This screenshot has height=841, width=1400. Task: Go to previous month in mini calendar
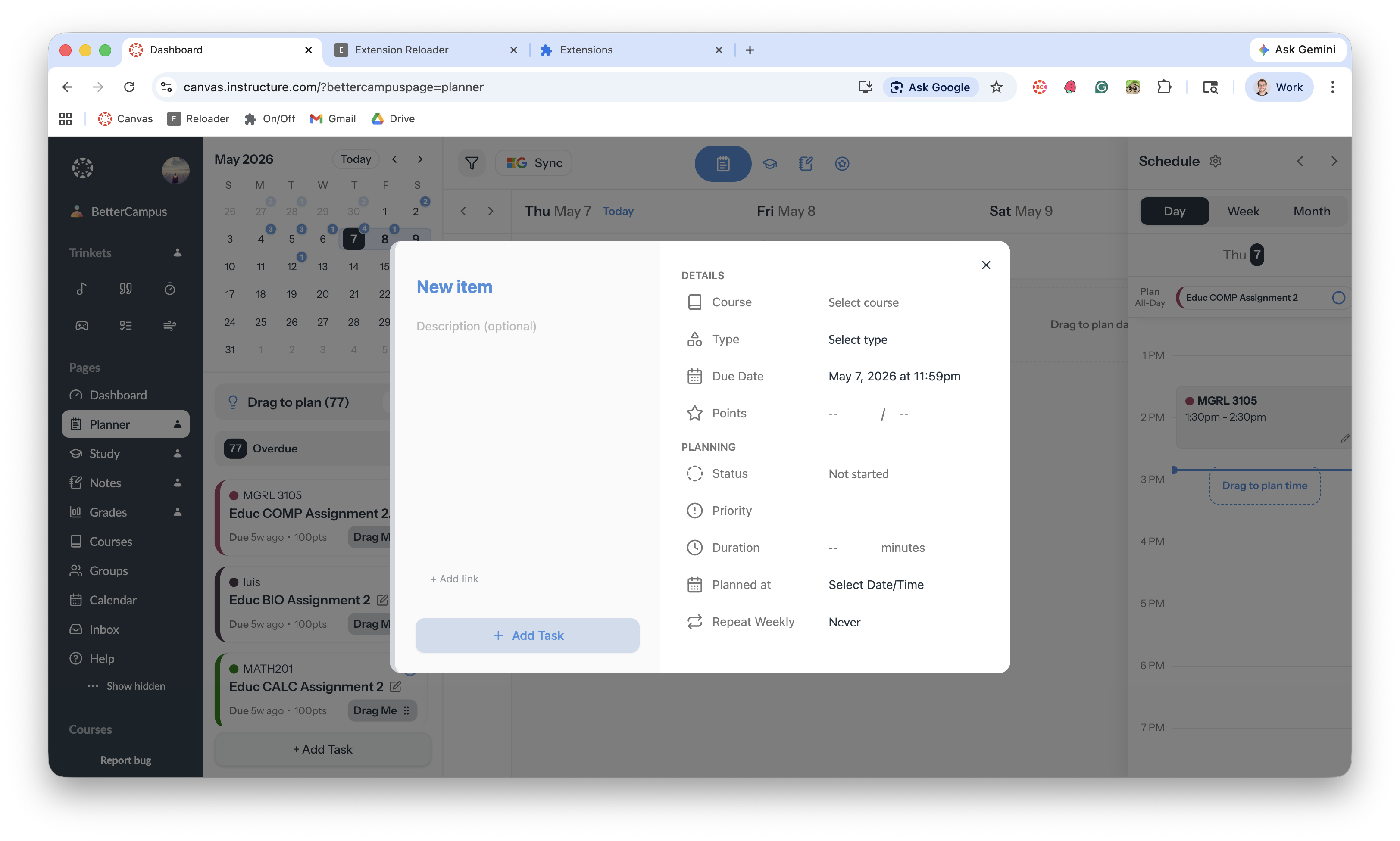(394, 159)
